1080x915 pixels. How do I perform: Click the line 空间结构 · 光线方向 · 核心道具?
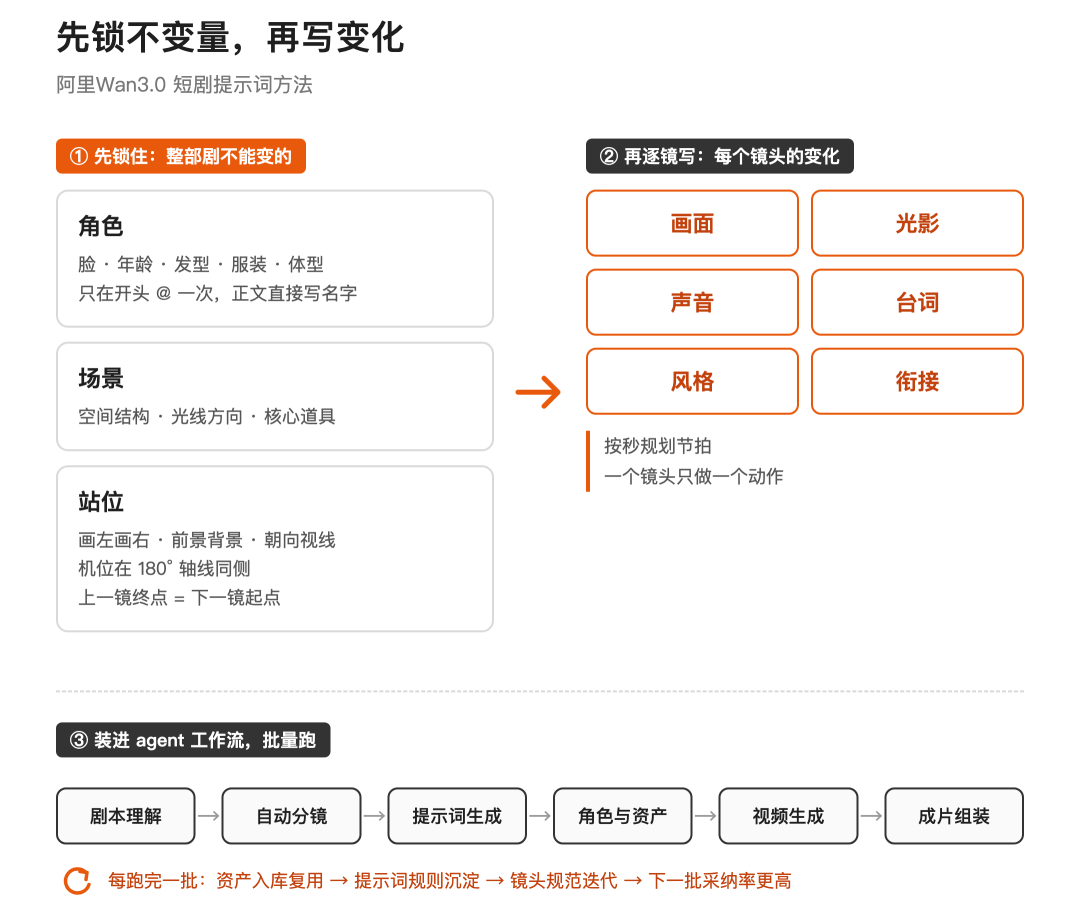click(x=207, y=416)
